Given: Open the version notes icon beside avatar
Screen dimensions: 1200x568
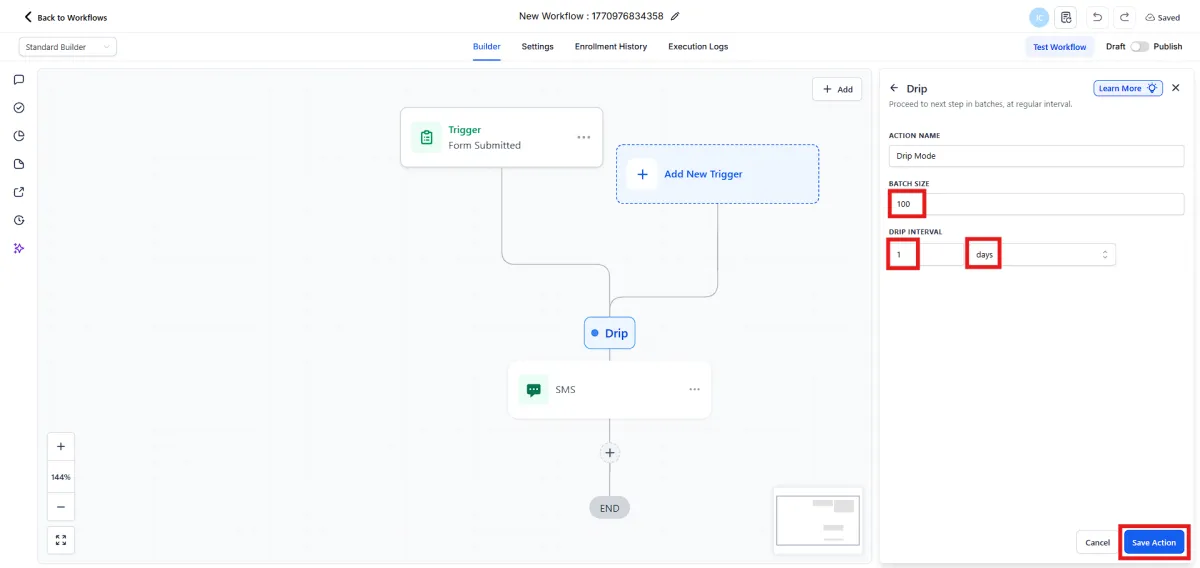Looking at the screenshot, I should [1066, 17].
